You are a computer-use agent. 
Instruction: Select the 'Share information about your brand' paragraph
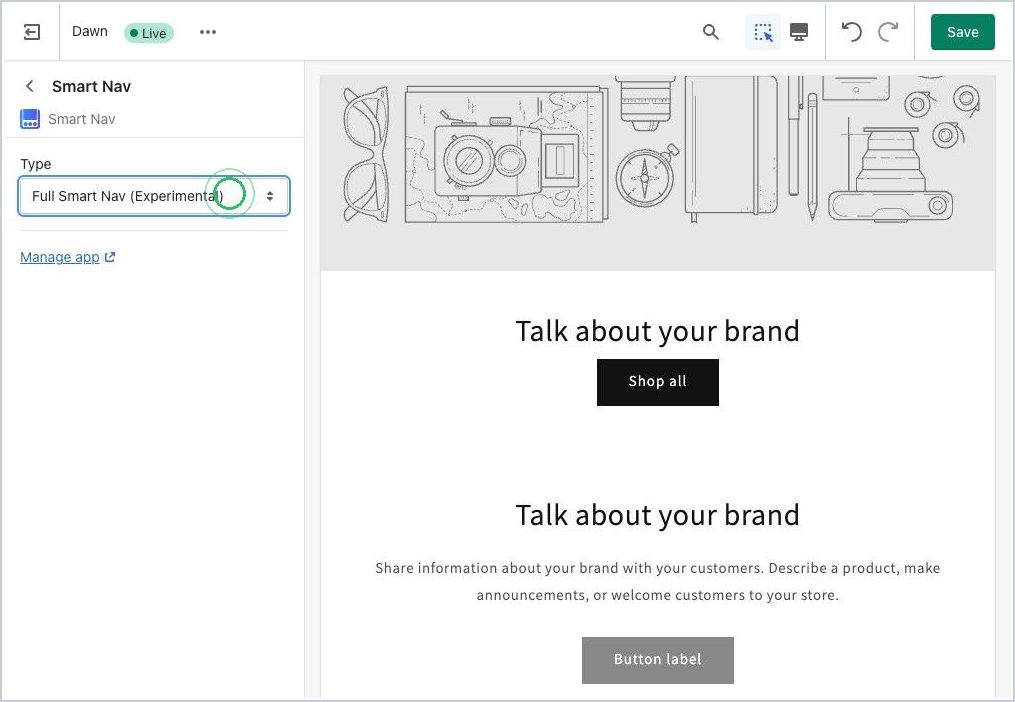[658, 582]
